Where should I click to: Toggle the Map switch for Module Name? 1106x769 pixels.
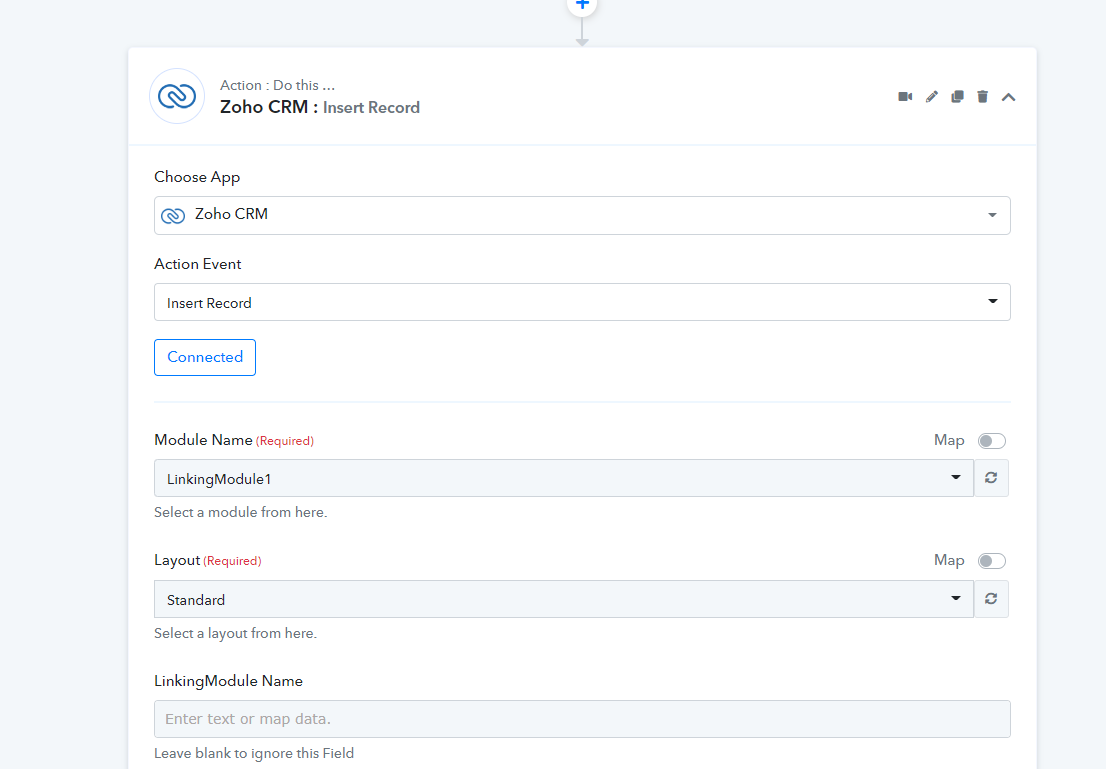click(x=991, y=441)
